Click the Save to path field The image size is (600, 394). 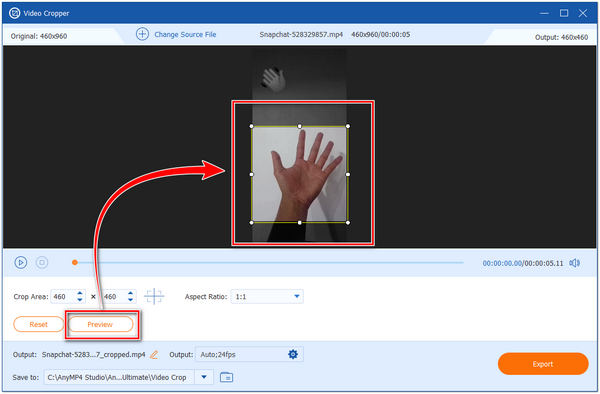[119, 377]
